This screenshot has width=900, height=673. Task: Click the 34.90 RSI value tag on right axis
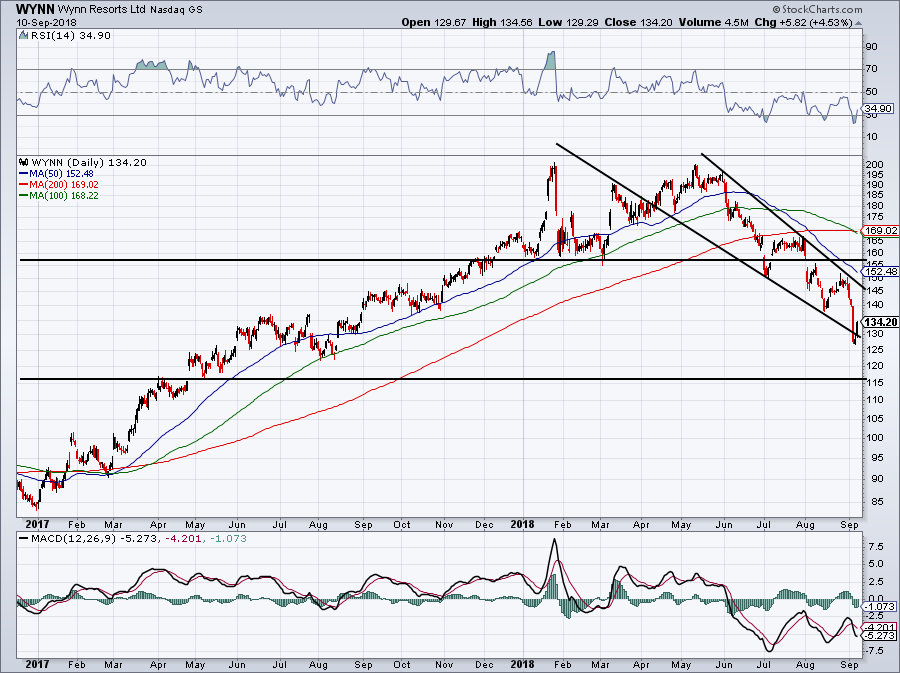(876, 108)
